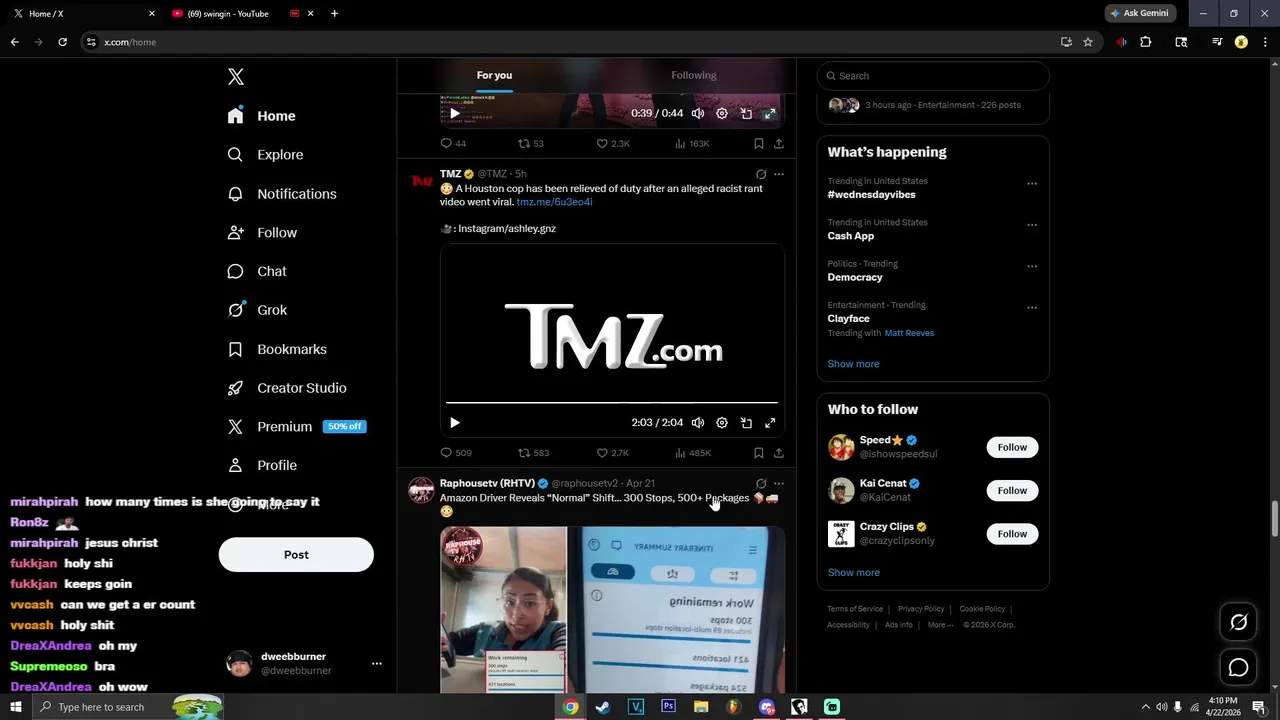Switch to the Following tab
This screenshot has height=720, width=1280.
[x=693, y=75]
